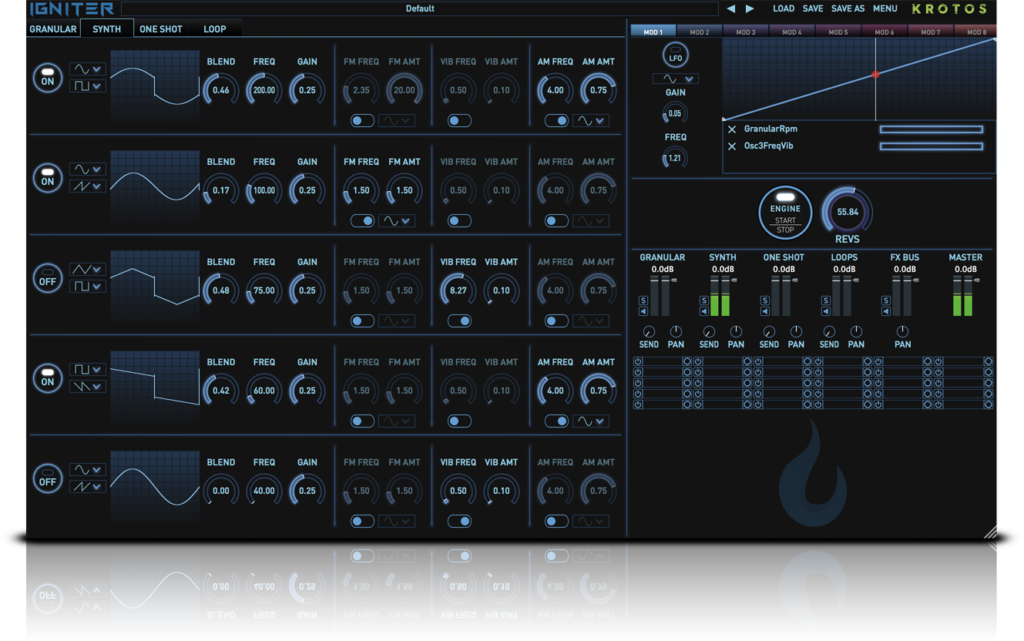Image resolution: width=1024 pixels, height=641 pixels.
Task: Power on the top FX slot under LOOPS
Action: 818,361
